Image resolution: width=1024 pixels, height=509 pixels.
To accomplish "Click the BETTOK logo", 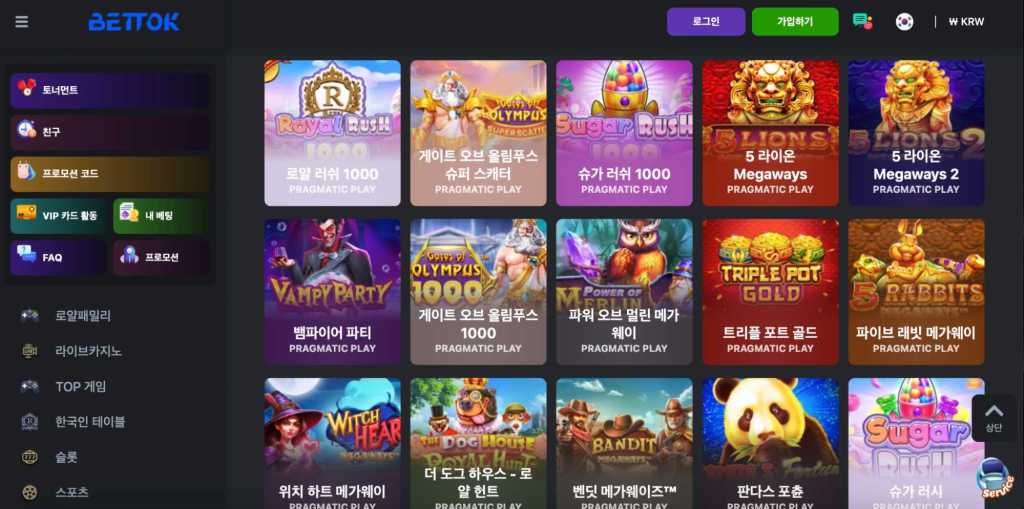I will pos(134,22).
